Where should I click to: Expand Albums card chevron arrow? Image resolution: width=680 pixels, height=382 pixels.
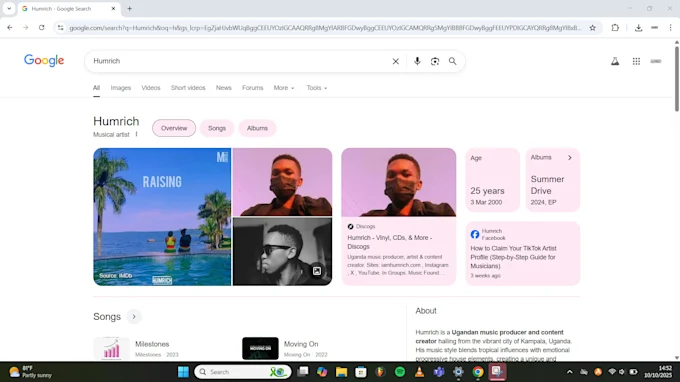[x=570, y=158]
